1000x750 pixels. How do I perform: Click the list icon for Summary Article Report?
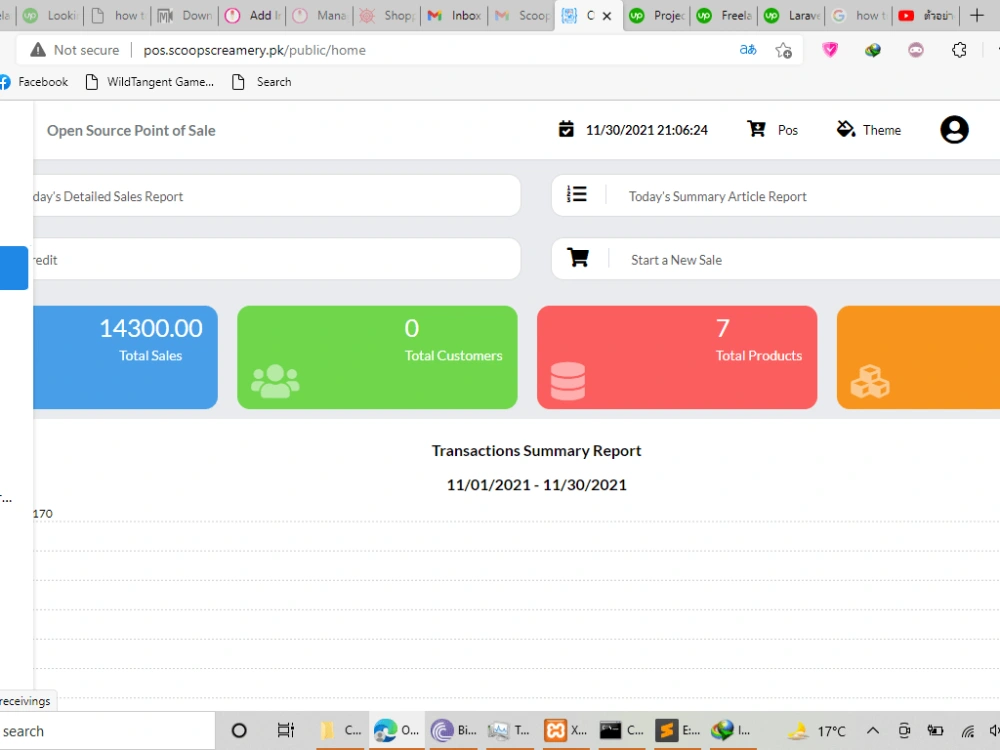pyautogui.click(x=577, y=195)
